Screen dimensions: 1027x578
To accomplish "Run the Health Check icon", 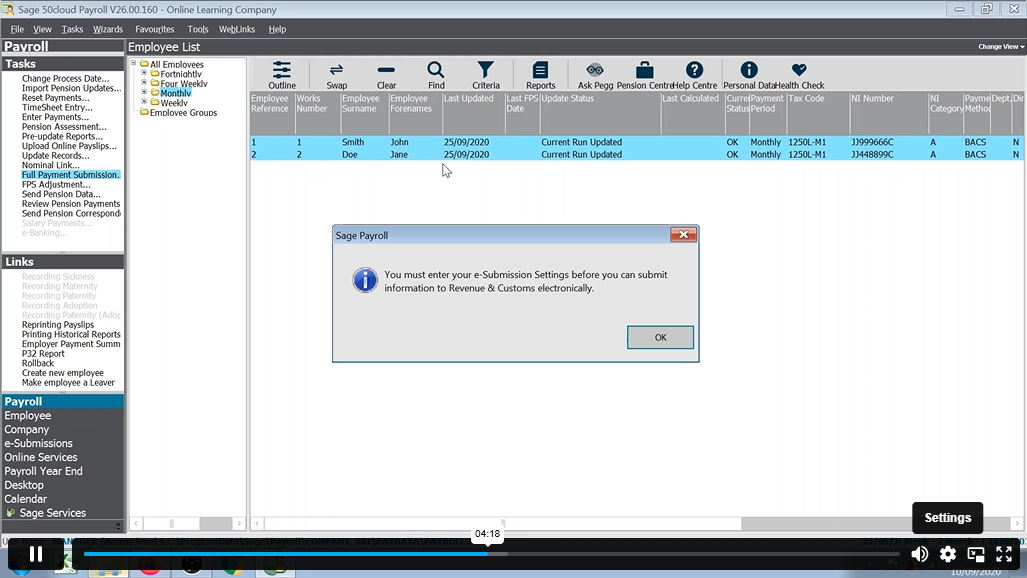I will (799, 70).
